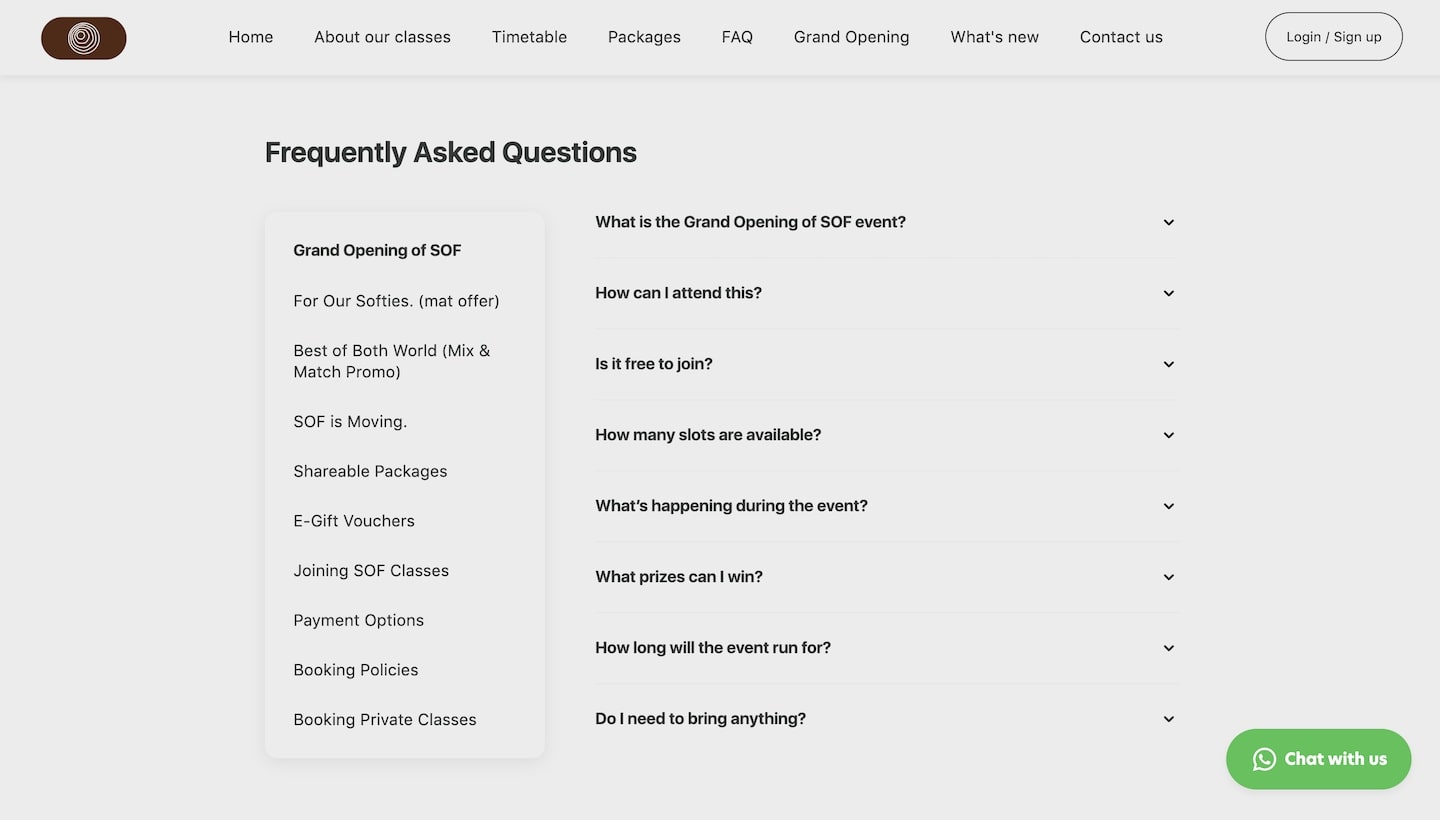The height and width of the screenshot is (820, 1440).
Task: Open the Timetable menu item
Action: [x=529, y=37]
